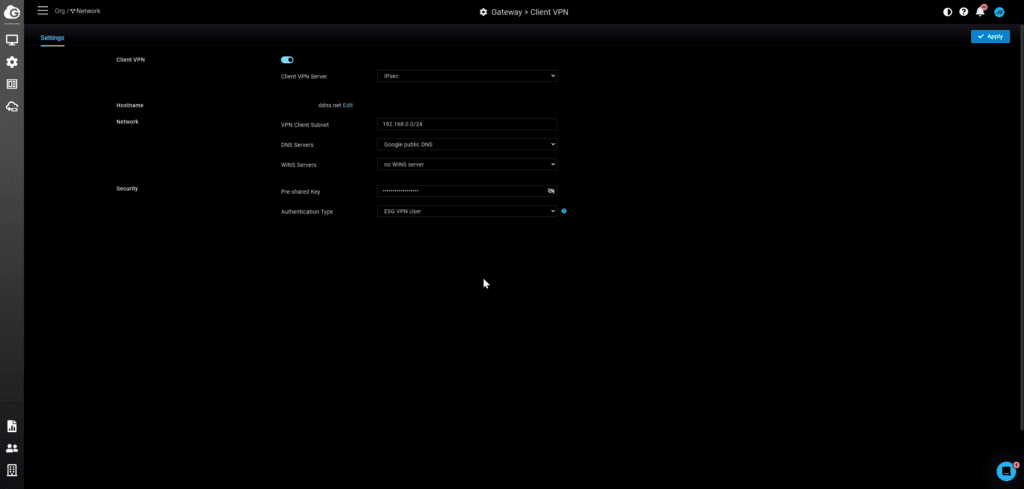Expand the DNS Servers dropdown
Viewport: 1024px width, 489px height.
(467, 144)
